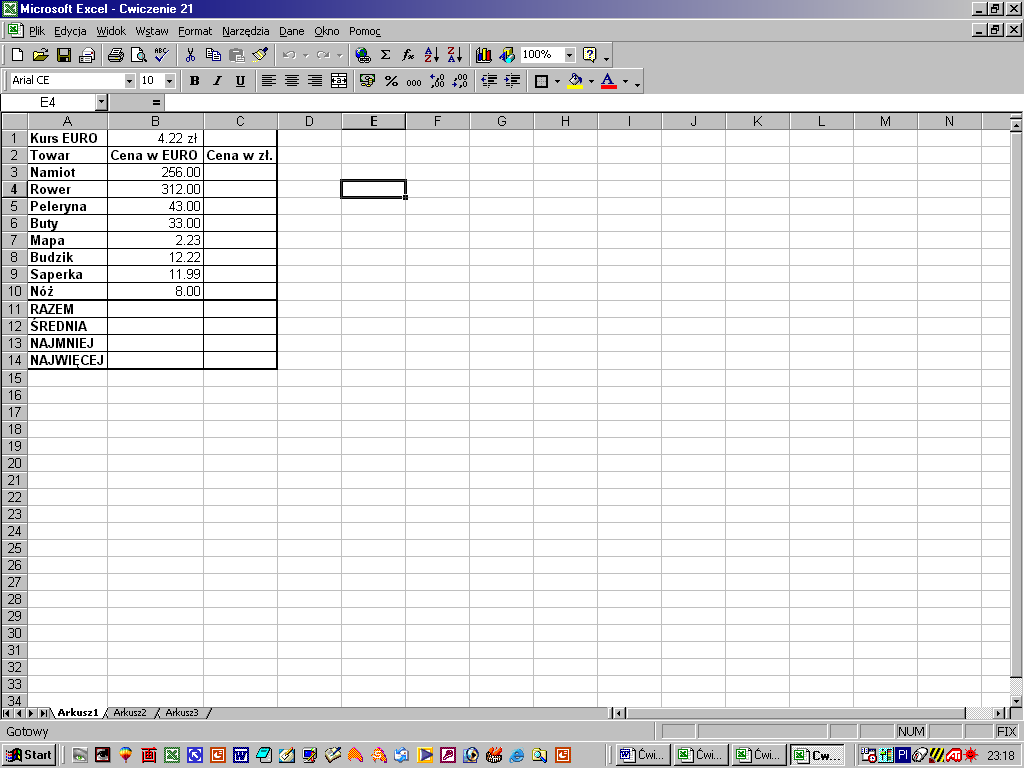This screenshot has height=768, width=1024.
Task: Select the column C header
Action: [x=240, y=122]
